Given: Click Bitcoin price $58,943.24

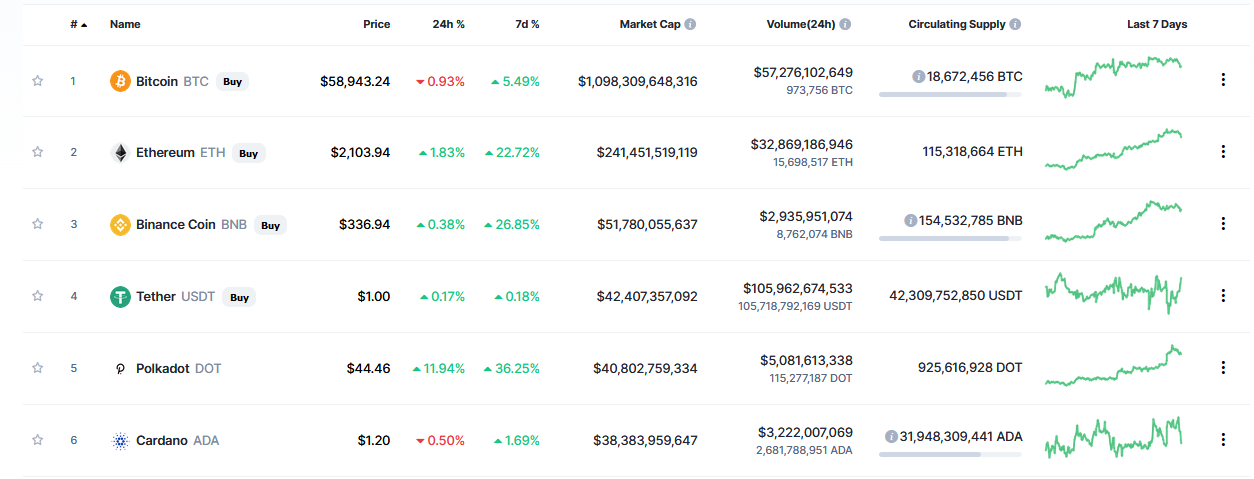Looking at the screenshot, I should click(355, 81).
